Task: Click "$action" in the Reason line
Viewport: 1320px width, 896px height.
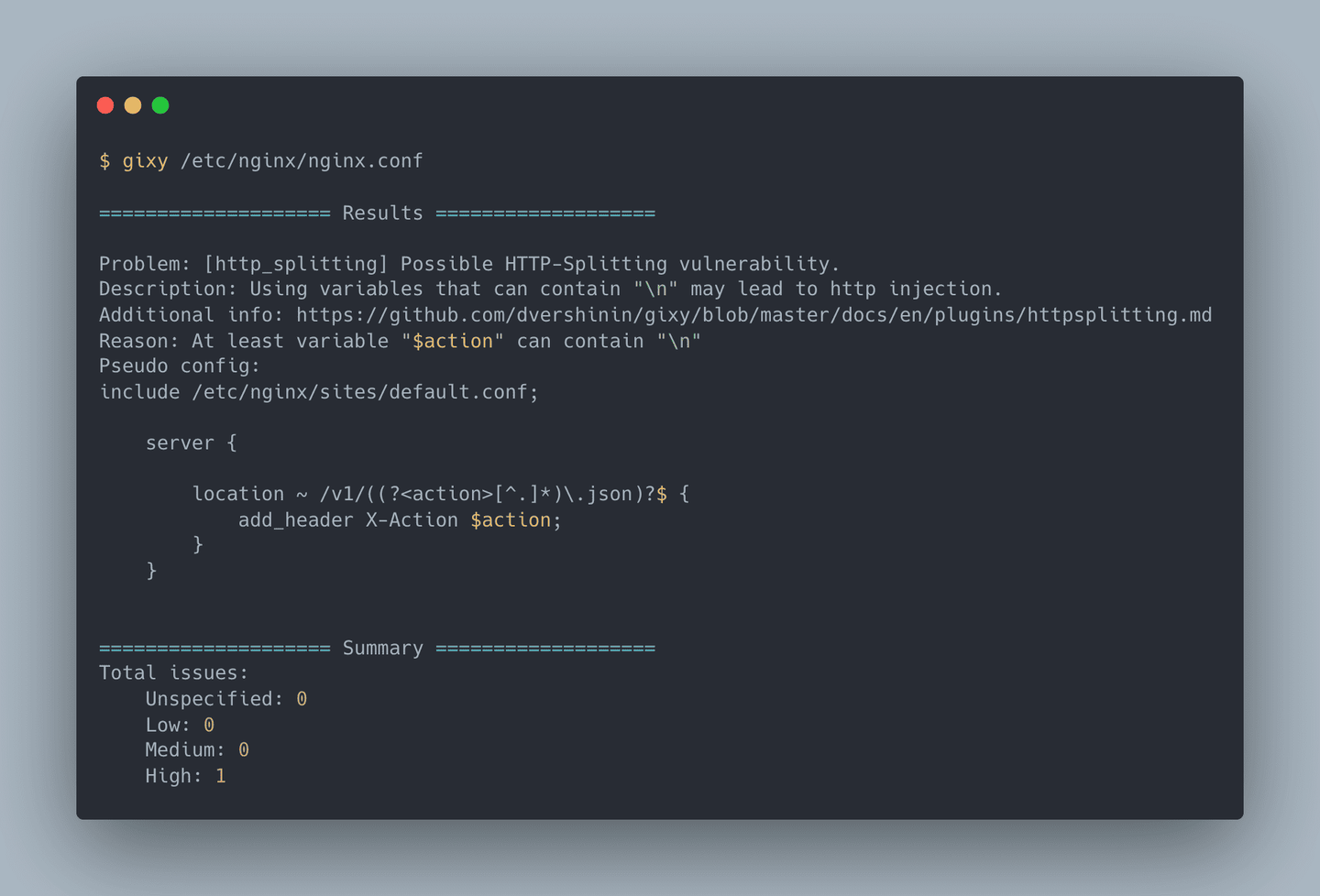Action: click(x=453, y=341)
